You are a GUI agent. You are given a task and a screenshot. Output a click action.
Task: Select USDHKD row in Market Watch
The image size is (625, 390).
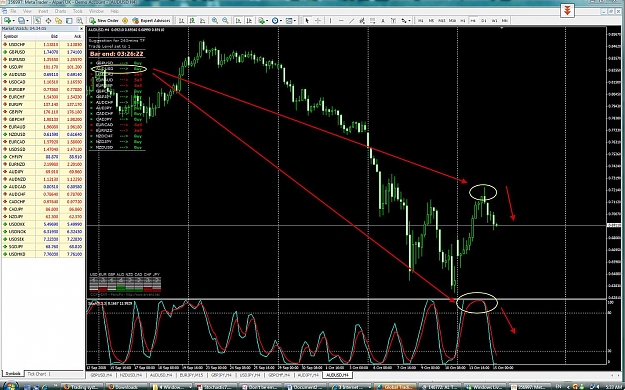(x=43, y=254)
